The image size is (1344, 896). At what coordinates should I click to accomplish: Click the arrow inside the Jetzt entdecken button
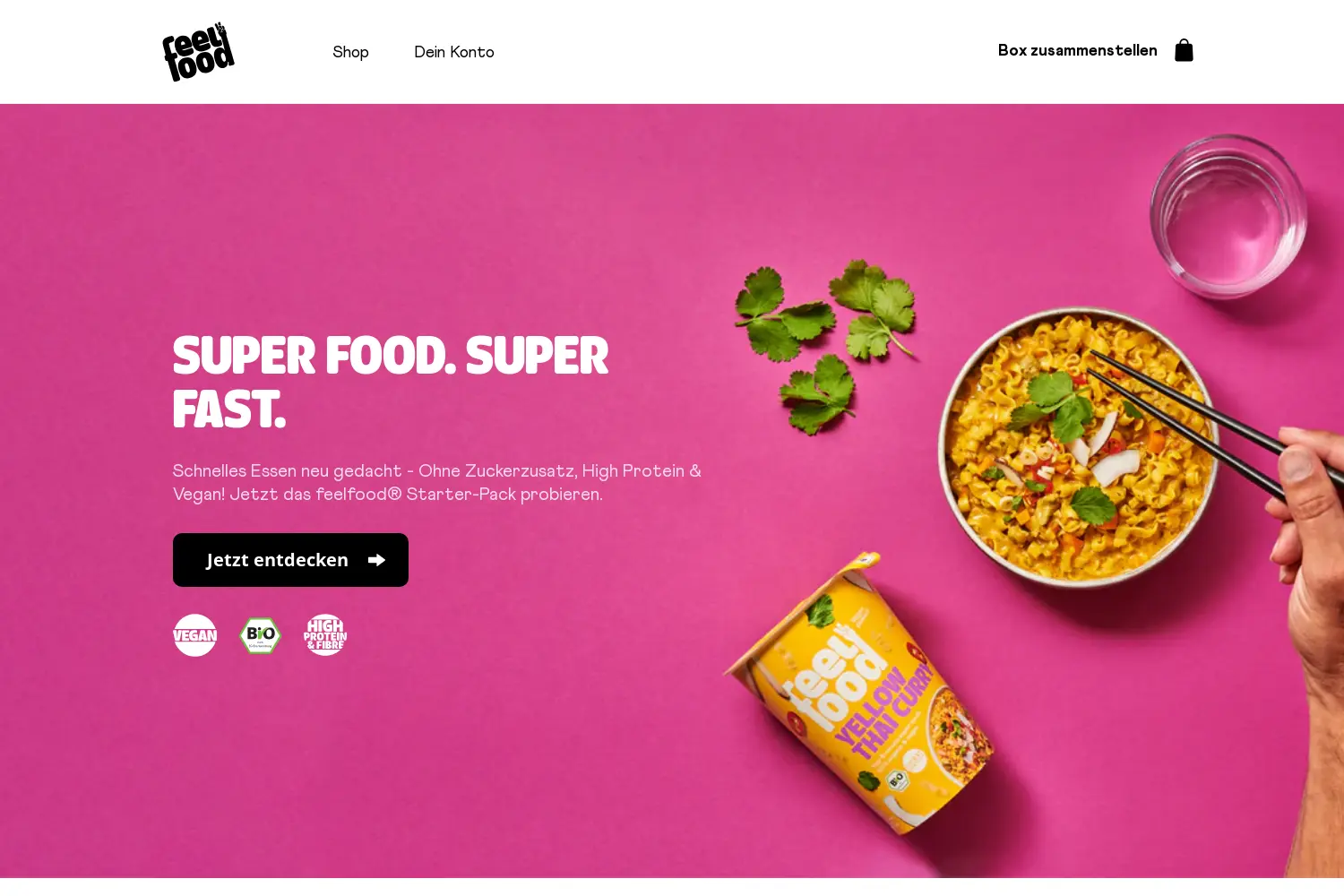(x=377, y=560)
